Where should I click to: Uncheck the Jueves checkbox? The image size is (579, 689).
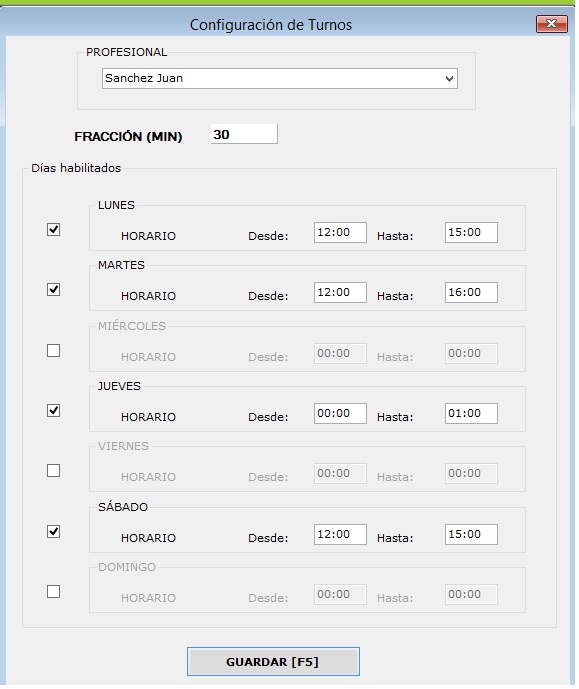(x=54, y=410)
